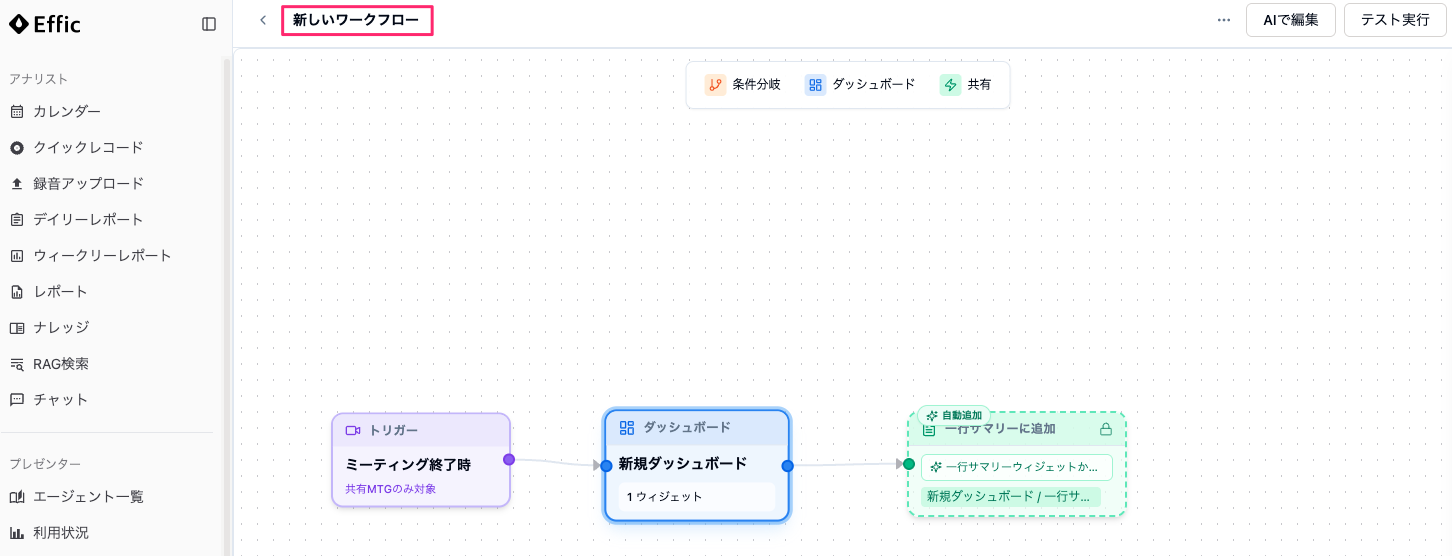
Task: Click the 1 ウィジェット chip
Action: tap(696, 496)
